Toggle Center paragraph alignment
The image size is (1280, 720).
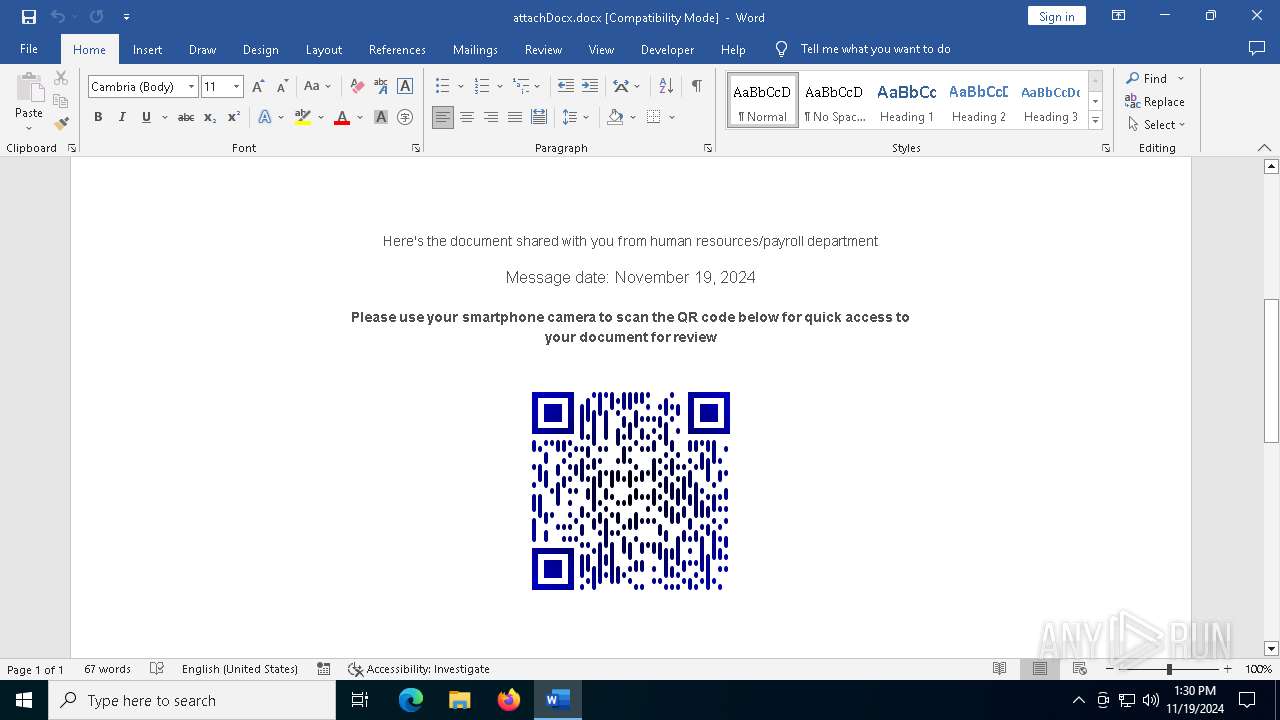pyautogui.click(x=467, y=117)
